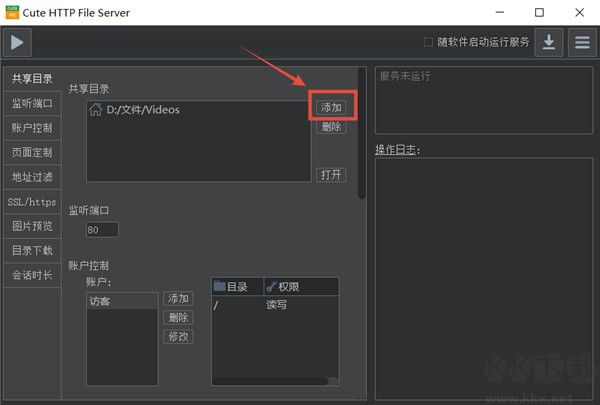
Task: Open the SSL/https tab
Action: (31, 201)
